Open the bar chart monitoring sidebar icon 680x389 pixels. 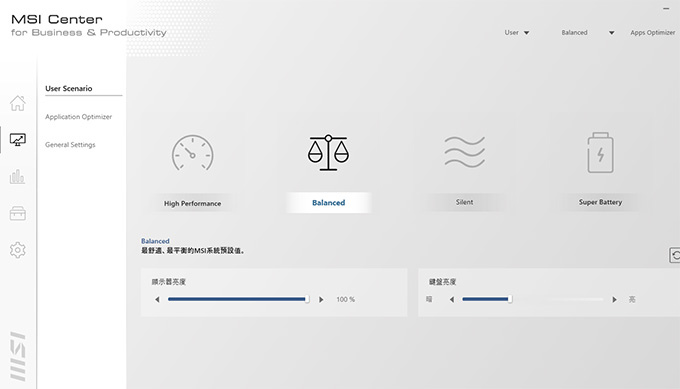[17, 177]
